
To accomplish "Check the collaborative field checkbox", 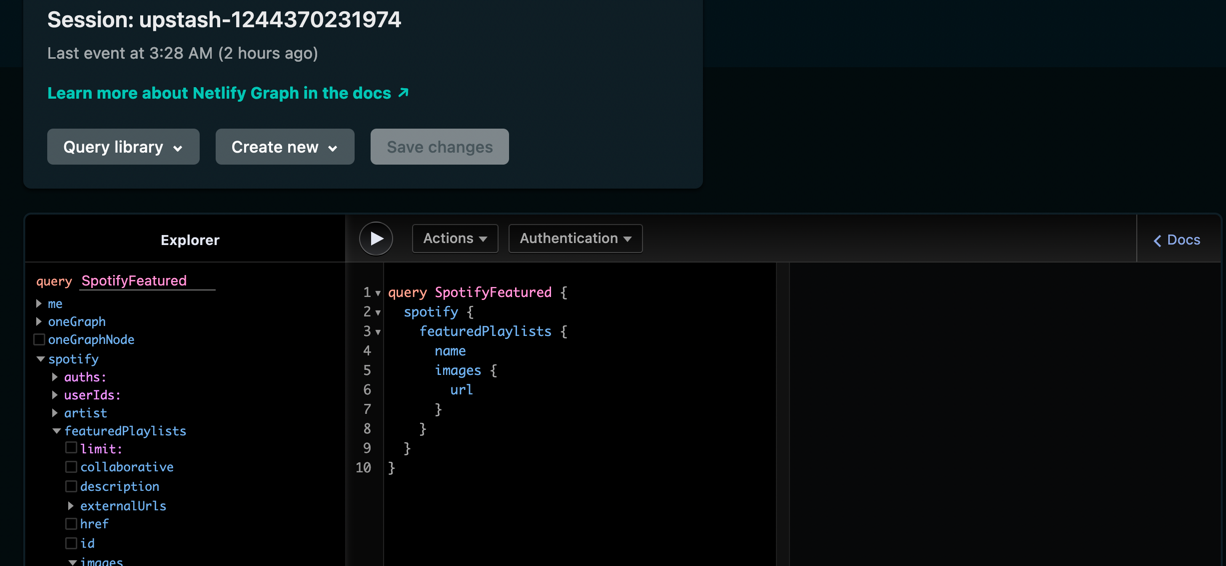I will [x=71, y=467].
